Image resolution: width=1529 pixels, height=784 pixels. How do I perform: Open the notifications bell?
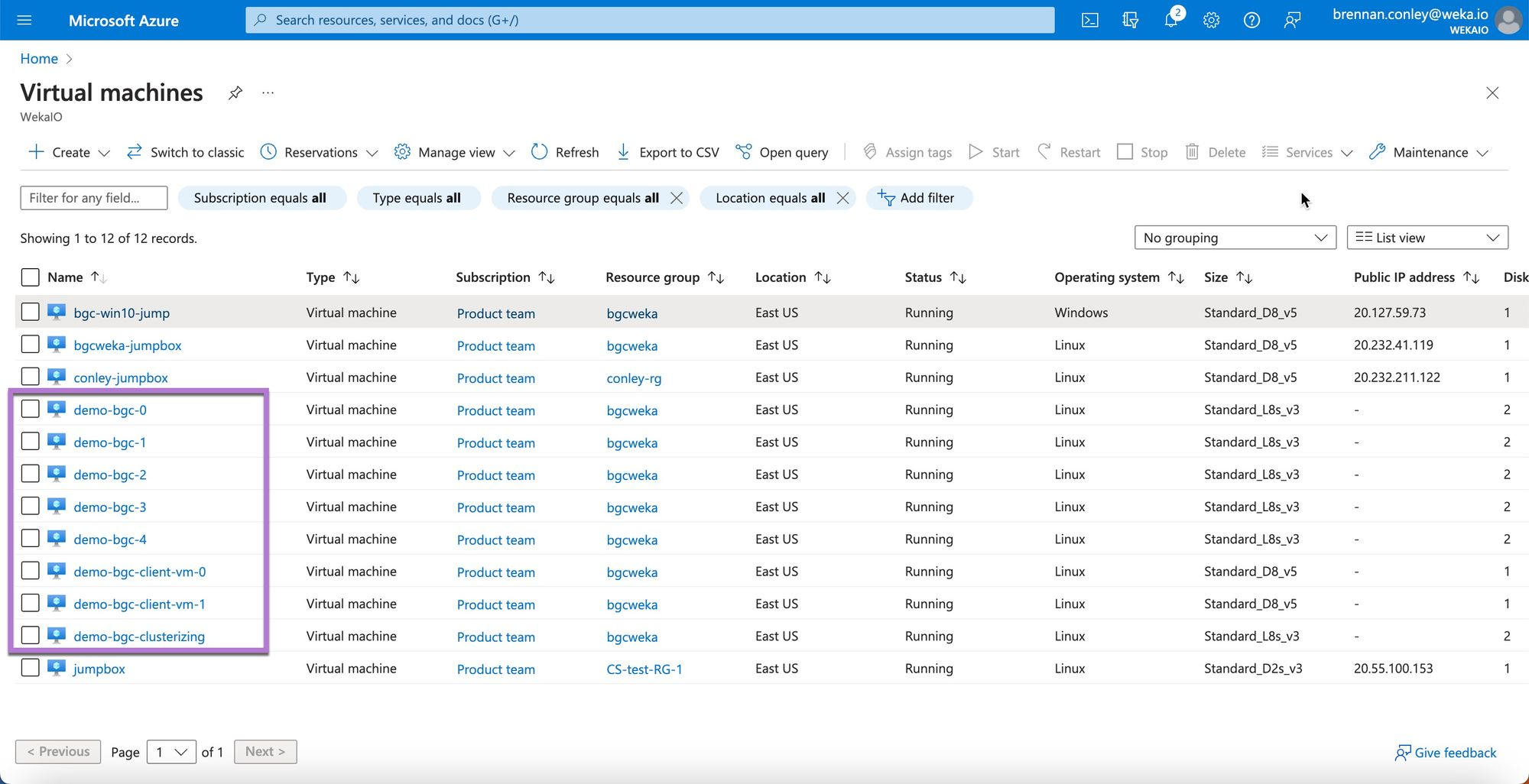coord(1170,21)
